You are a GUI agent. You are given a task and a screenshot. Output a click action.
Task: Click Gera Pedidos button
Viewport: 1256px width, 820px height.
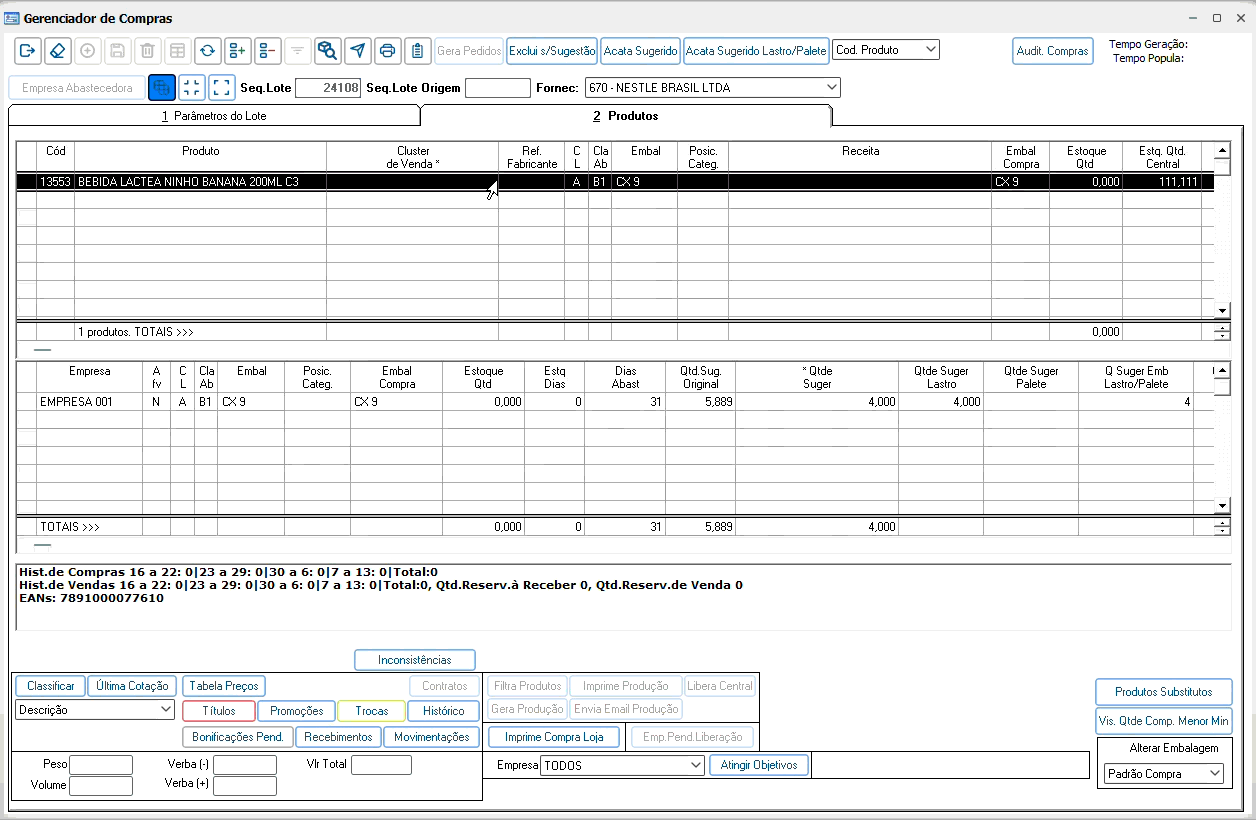click(x=469, y=50)
